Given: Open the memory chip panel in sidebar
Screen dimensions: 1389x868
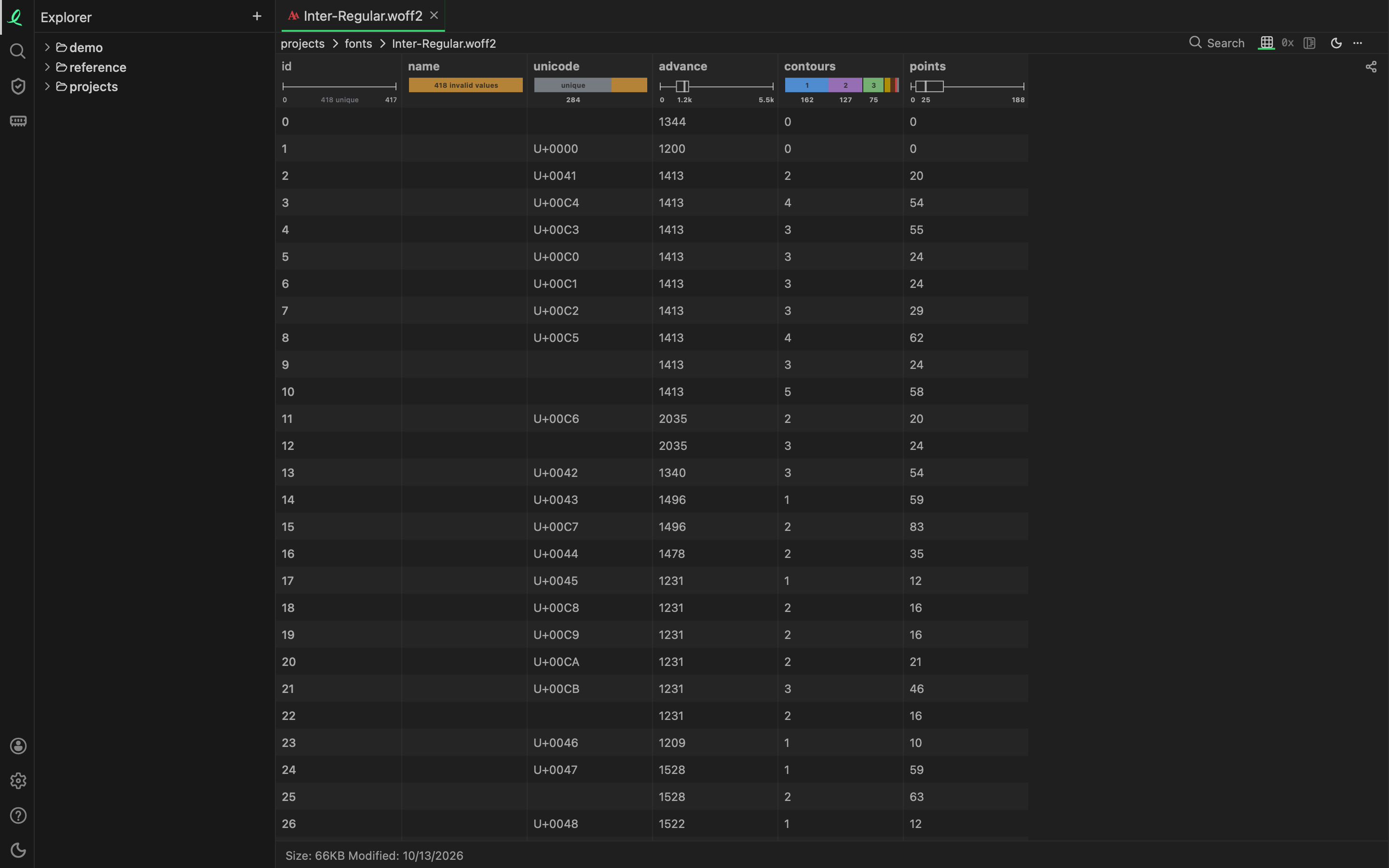Looking at the screenshot, I should point(18,121).
